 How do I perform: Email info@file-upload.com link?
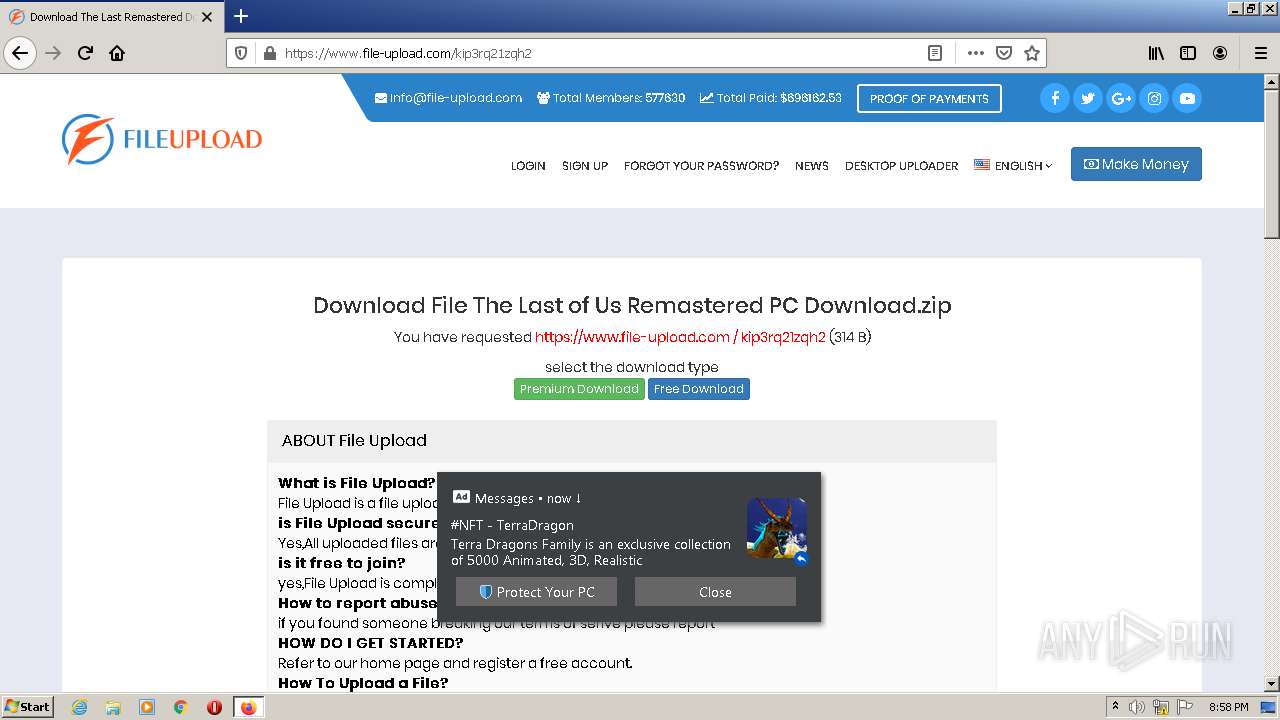tap(448, 98)
